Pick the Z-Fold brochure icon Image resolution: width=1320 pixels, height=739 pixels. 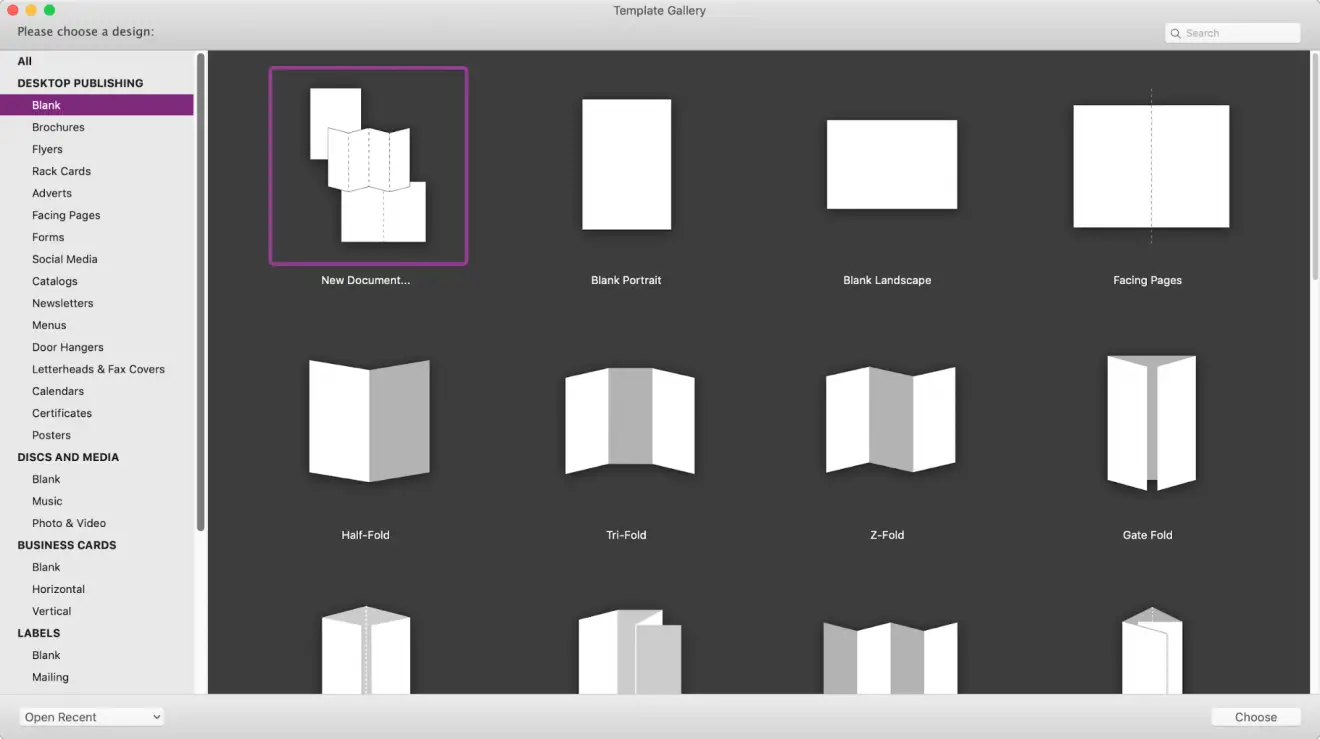click(x=891, y=420)
